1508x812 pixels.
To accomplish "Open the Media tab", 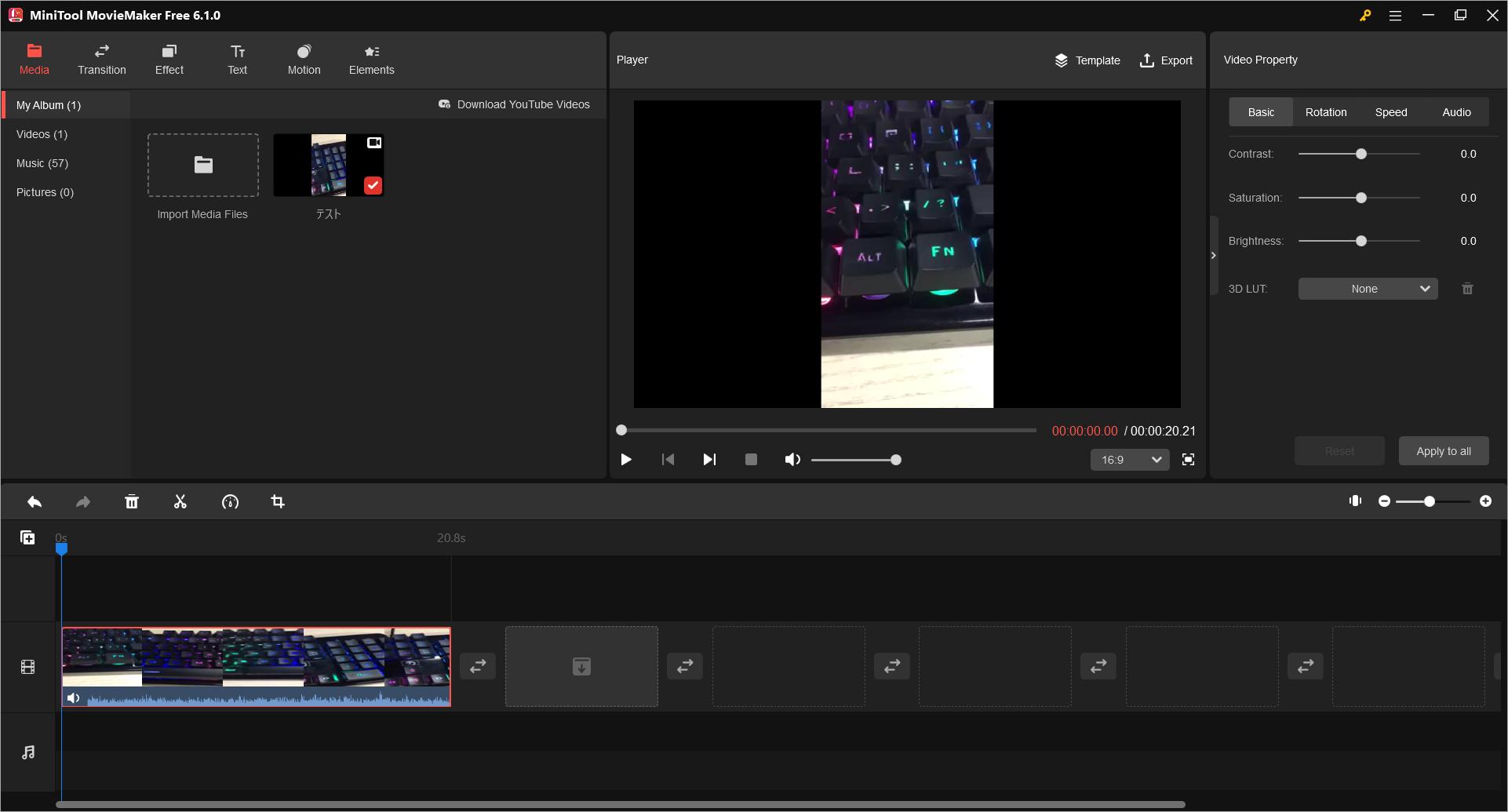I will [x=35, y=60].
